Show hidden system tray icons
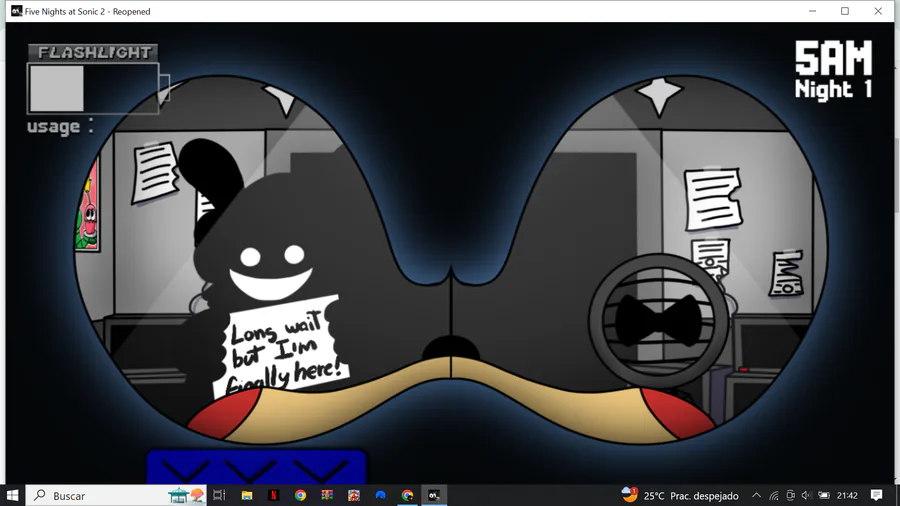The image size is (900, 506). coord(757,495)
